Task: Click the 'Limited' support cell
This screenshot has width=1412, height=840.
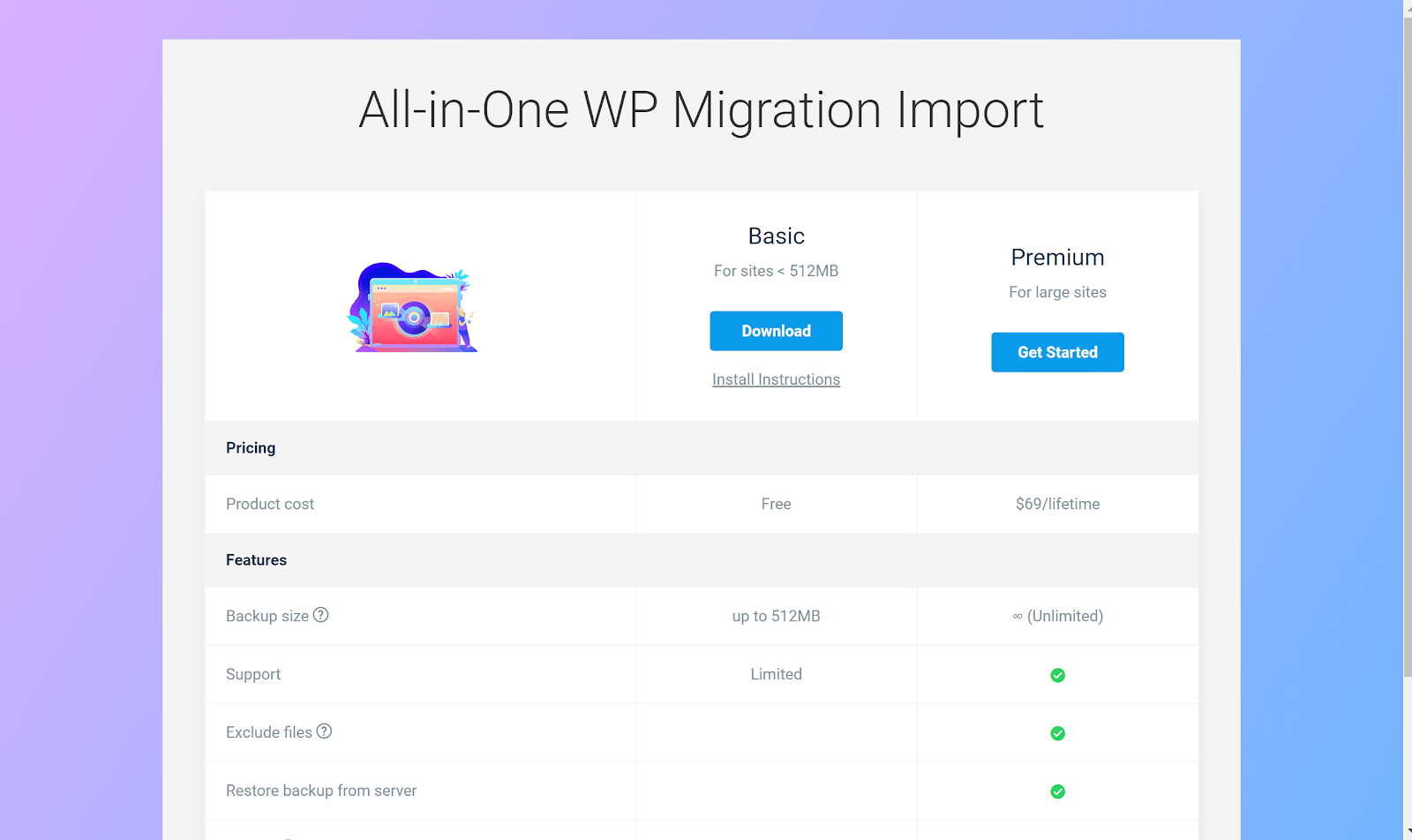Action: [777, 674]
